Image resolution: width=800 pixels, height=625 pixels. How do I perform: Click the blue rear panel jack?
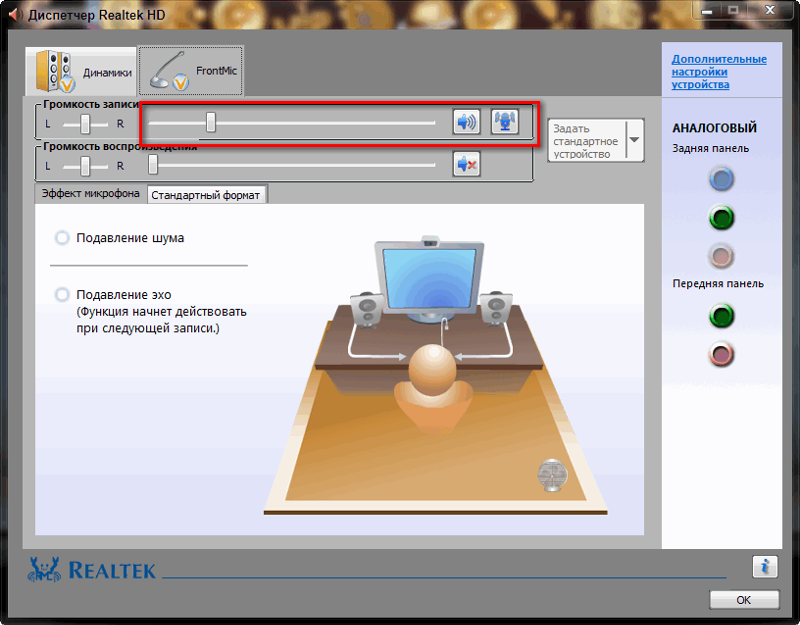[x=721, y=179]
